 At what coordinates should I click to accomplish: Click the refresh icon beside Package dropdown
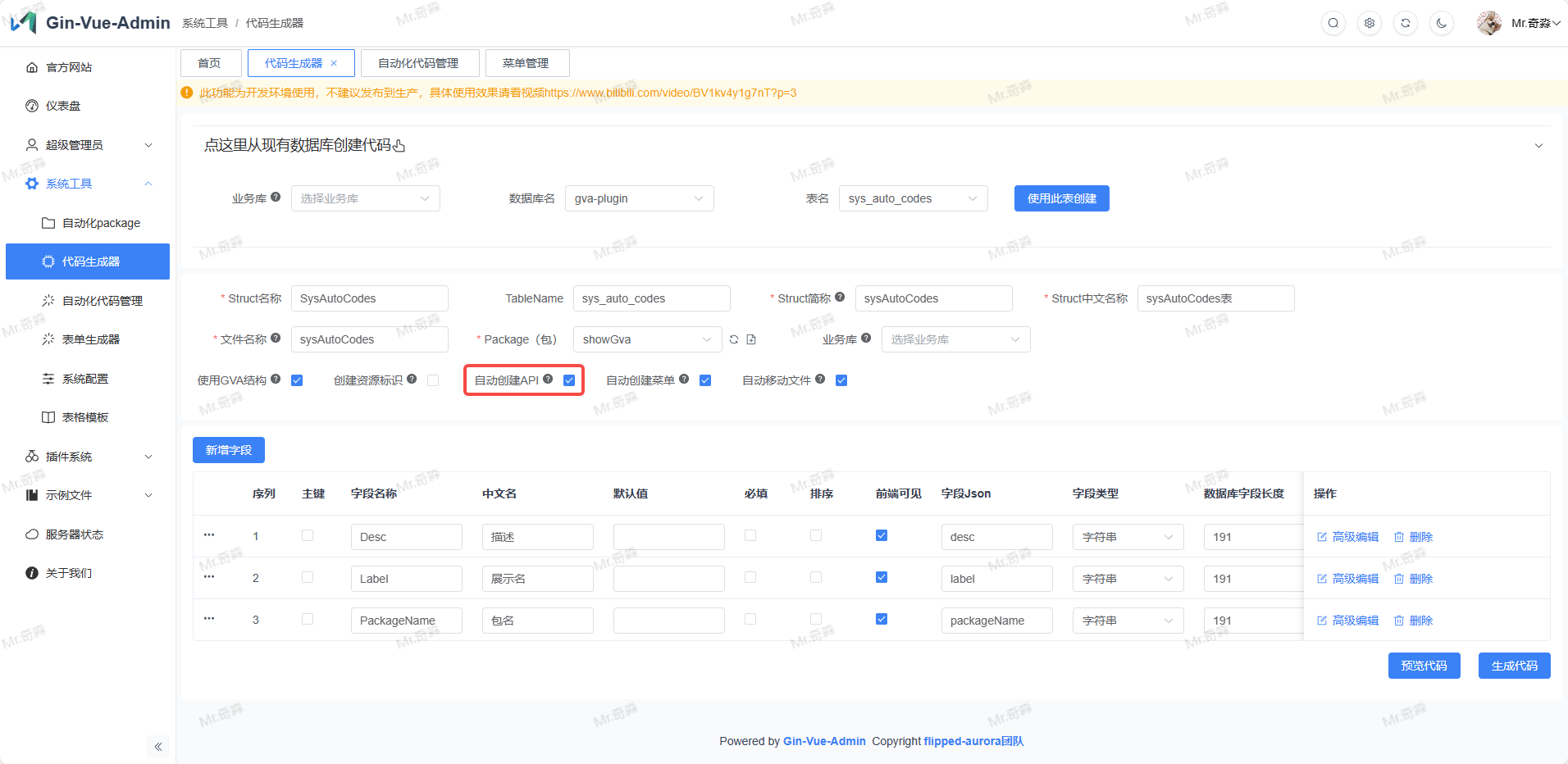tap(734, 339)
